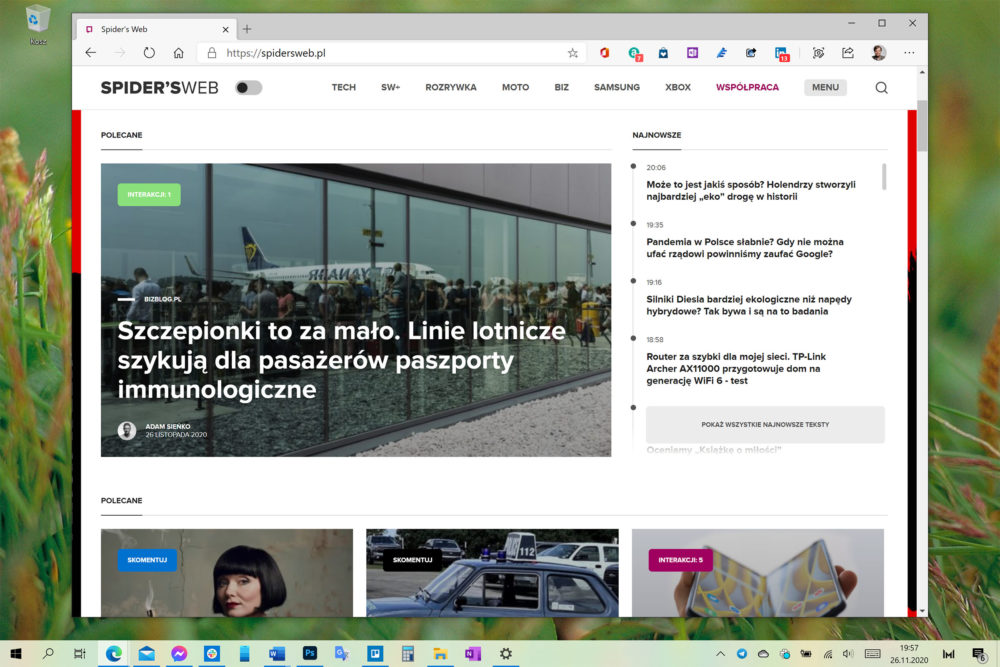This screenshot has width=1000, height=667.
Task: Show all newest texts button
Action: (765, 424)
